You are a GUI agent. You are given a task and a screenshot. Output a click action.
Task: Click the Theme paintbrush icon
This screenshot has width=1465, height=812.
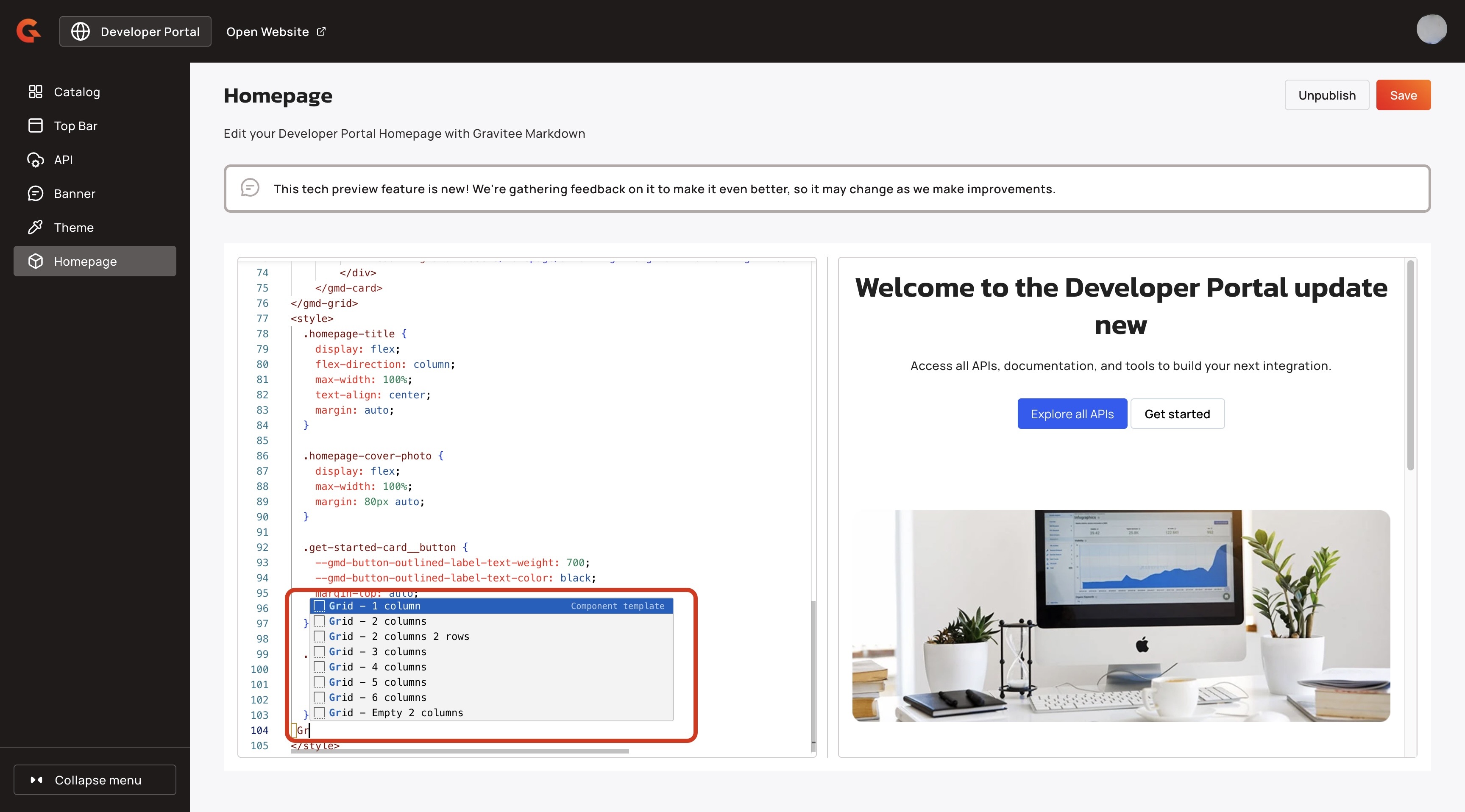pyautogui.click(x=35, y=228)
